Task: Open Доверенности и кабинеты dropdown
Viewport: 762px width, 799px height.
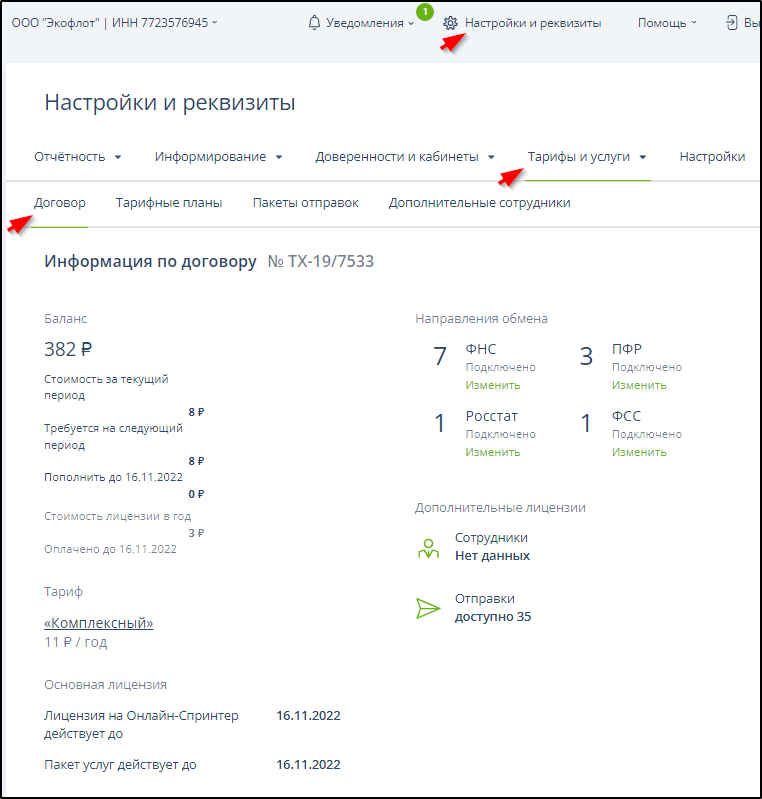Action: click(x=405, y=157)
